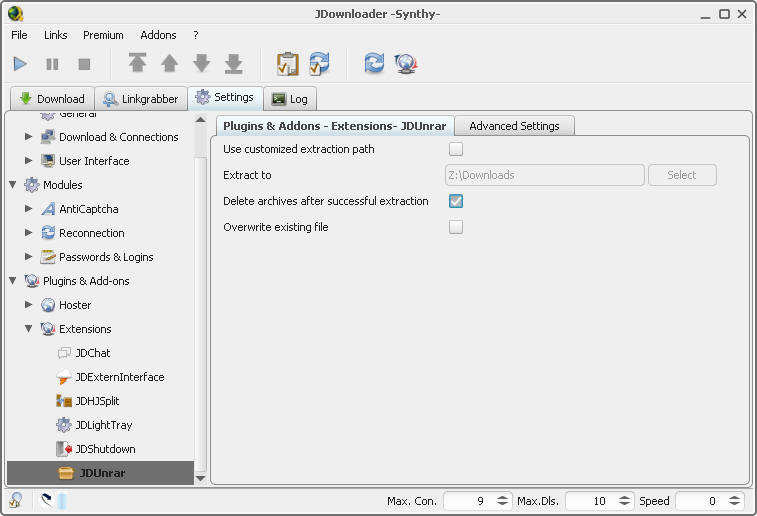Click the status bar speed meter icon
This screenshot has width=757, height=516.
(46, 500)
